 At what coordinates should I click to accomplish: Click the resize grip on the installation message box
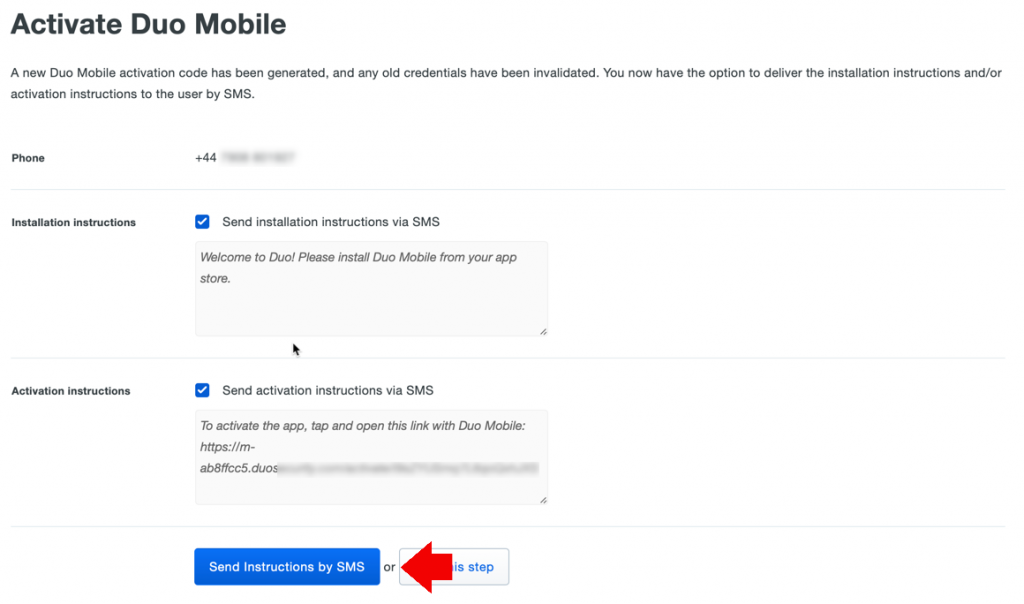click(543, 330)
